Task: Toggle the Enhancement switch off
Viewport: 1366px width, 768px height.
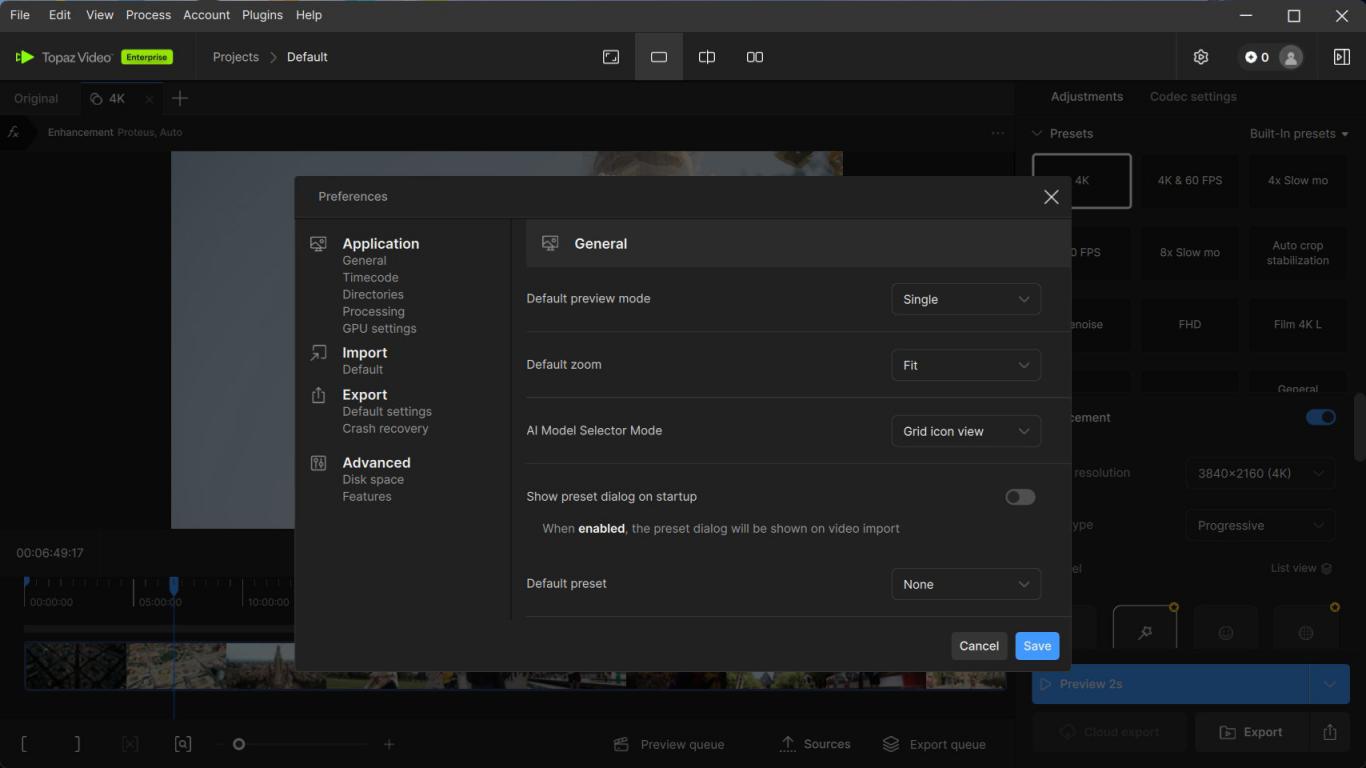Action: [x=1320, y=417]
